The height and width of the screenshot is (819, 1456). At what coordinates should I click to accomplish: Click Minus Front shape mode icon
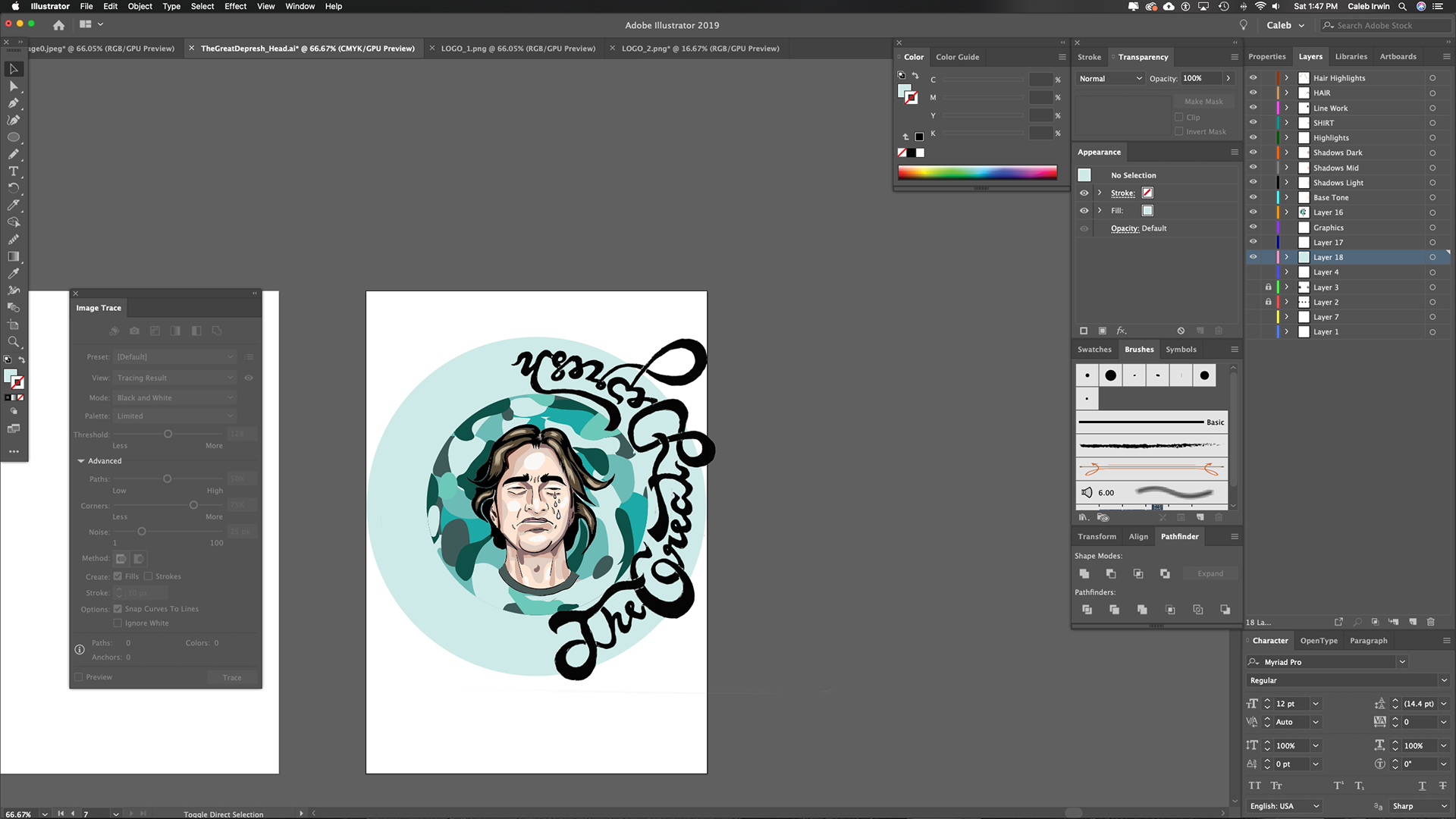pyautogui.click(x=1111, y=574)
